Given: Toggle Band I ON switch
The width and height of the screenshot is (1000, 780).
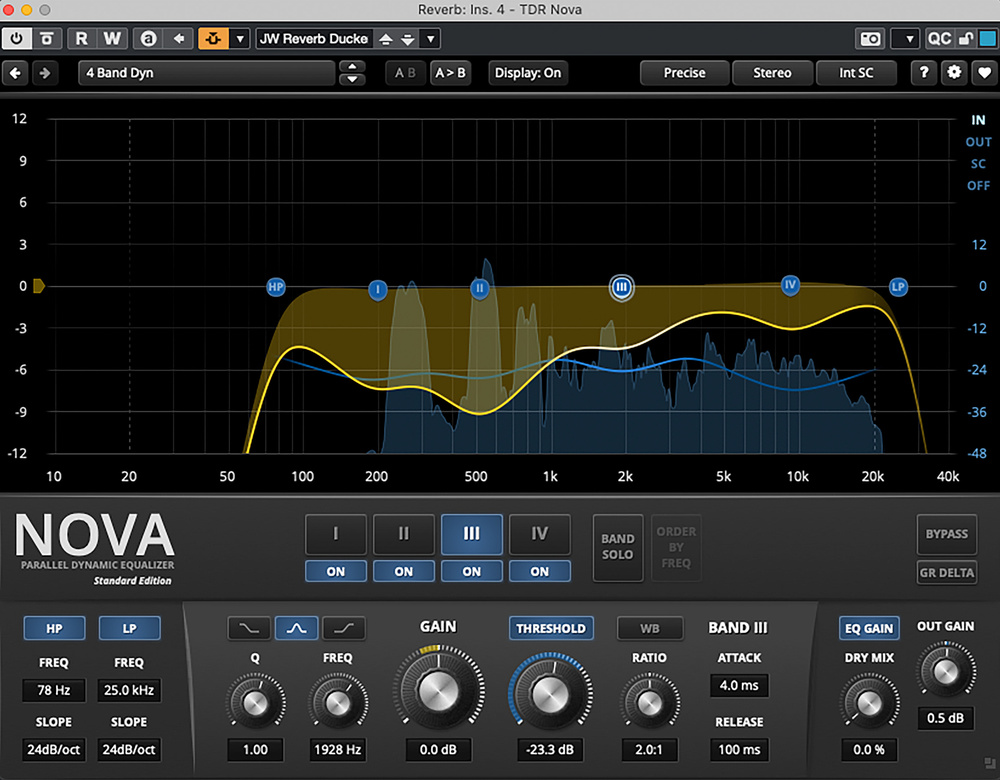Looking at the screenshot, I should coord(335,571).
